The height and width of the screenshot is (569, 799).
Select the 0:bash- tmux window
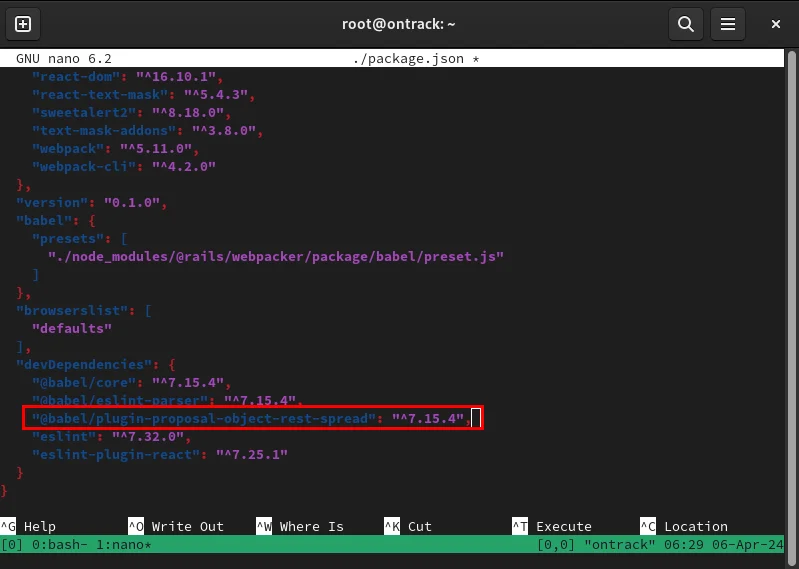click(60, 545)
